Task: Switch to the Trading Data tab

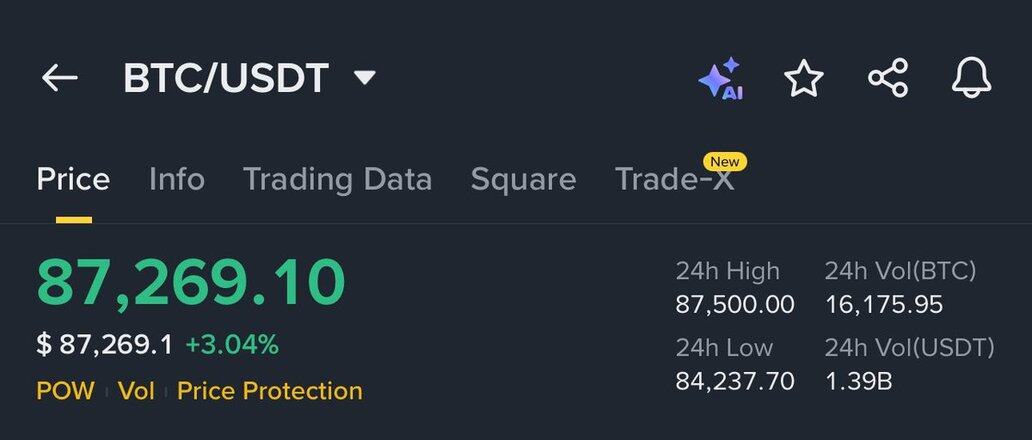Action: pos(337,179)
